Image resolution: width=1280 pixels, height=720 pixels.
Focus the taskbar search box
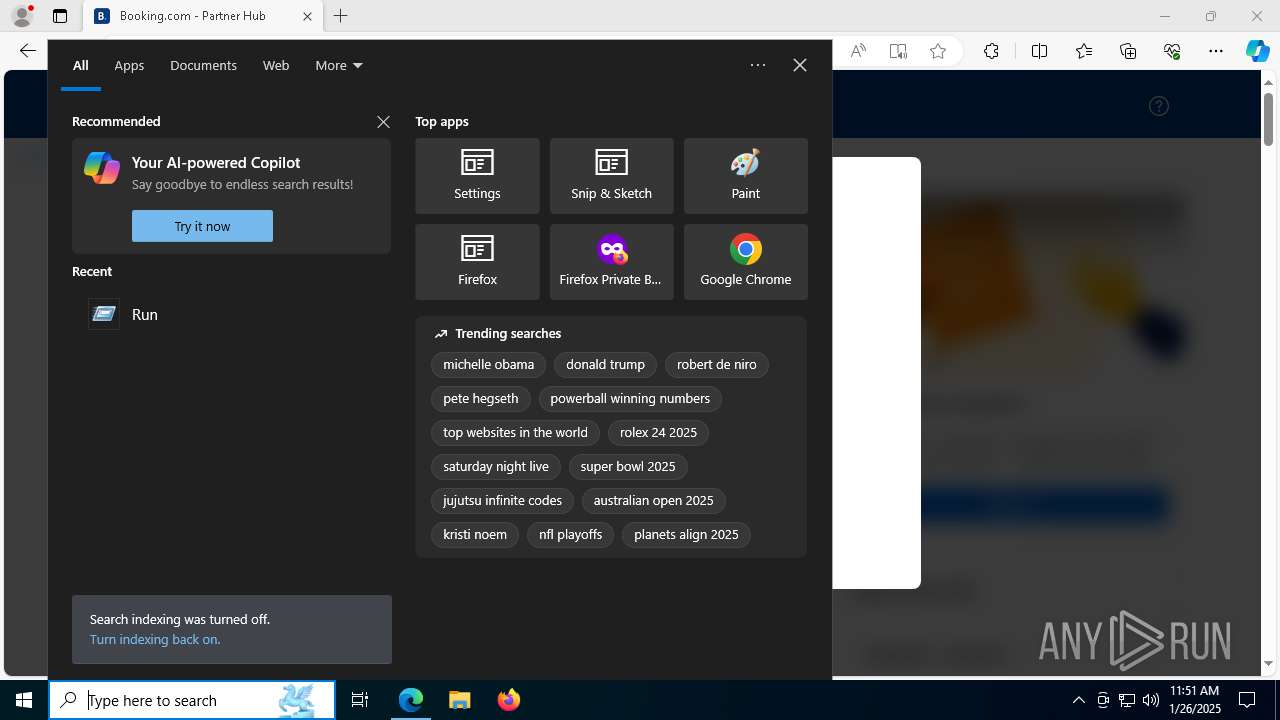192,700
